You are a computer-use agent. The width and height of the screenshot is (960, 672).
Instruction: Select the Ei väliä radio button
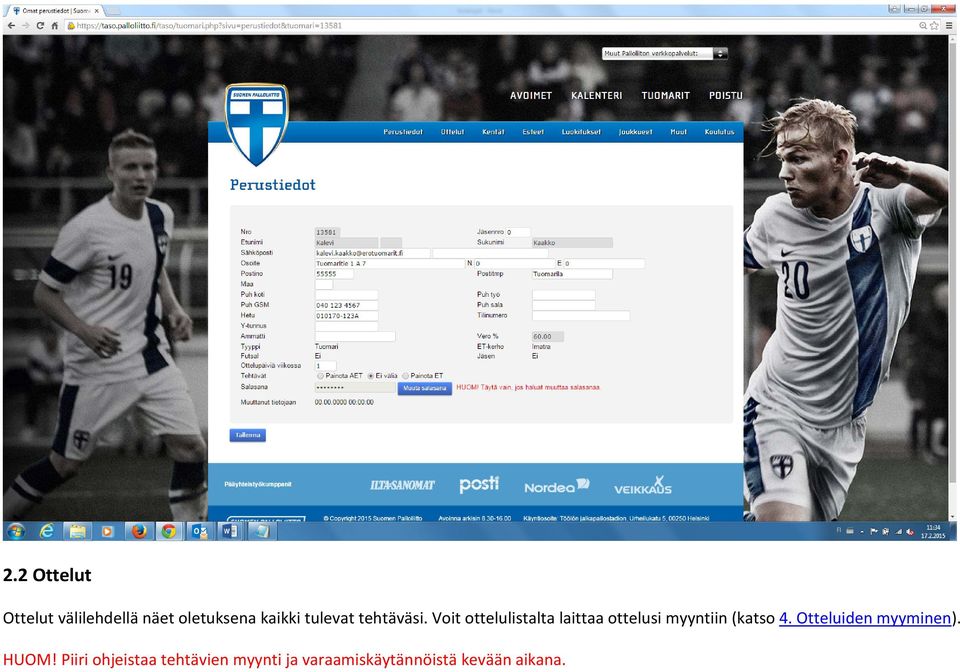[370, 376]
